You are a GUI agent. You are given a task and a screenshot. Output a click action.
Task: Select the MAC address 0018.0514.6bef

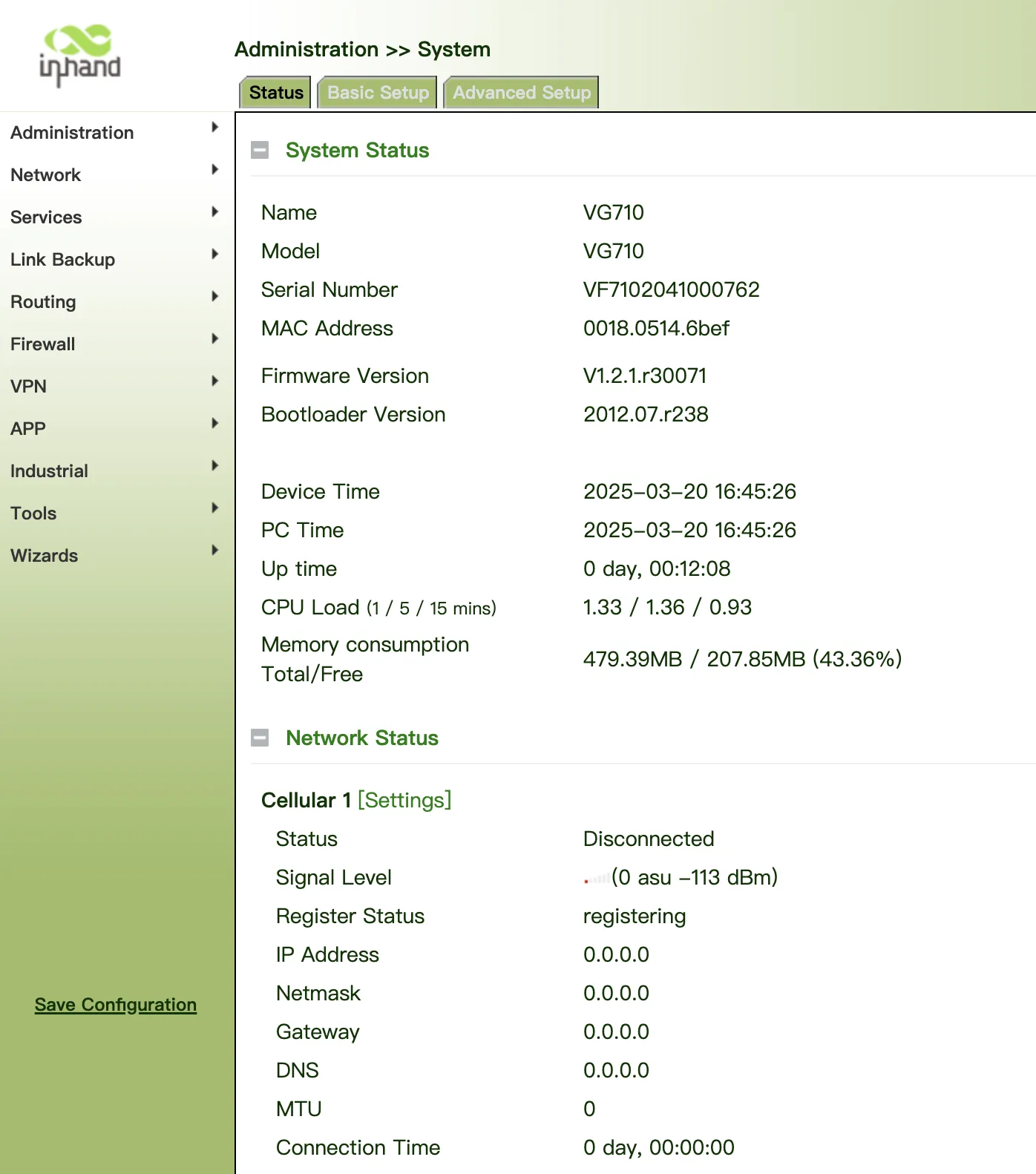(656, 328)
